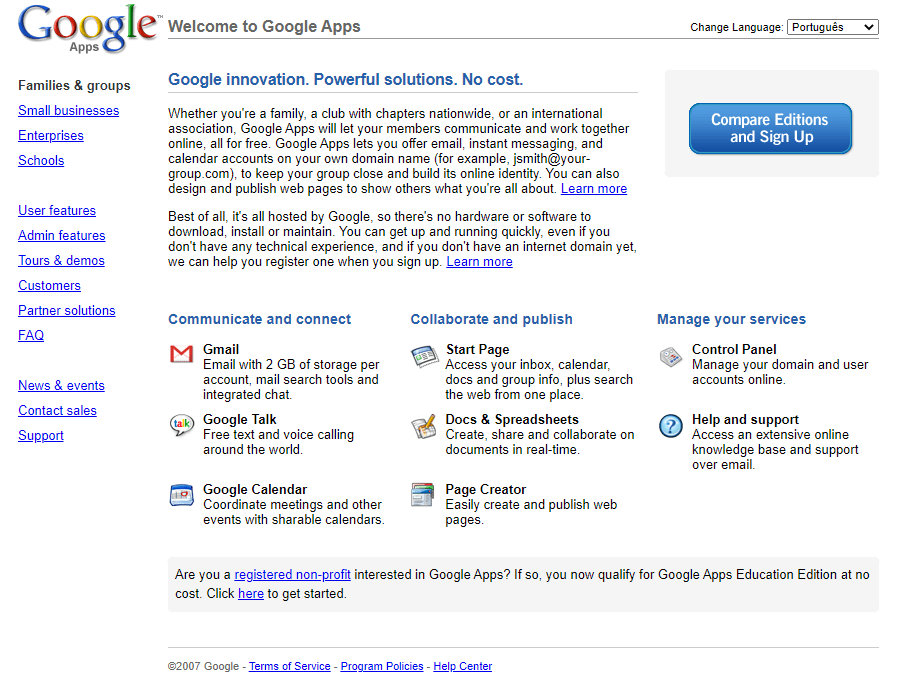Viewport: 899px width, 690px height.
Task: Go to Enterprises in the sidebar
Action: 51,136
